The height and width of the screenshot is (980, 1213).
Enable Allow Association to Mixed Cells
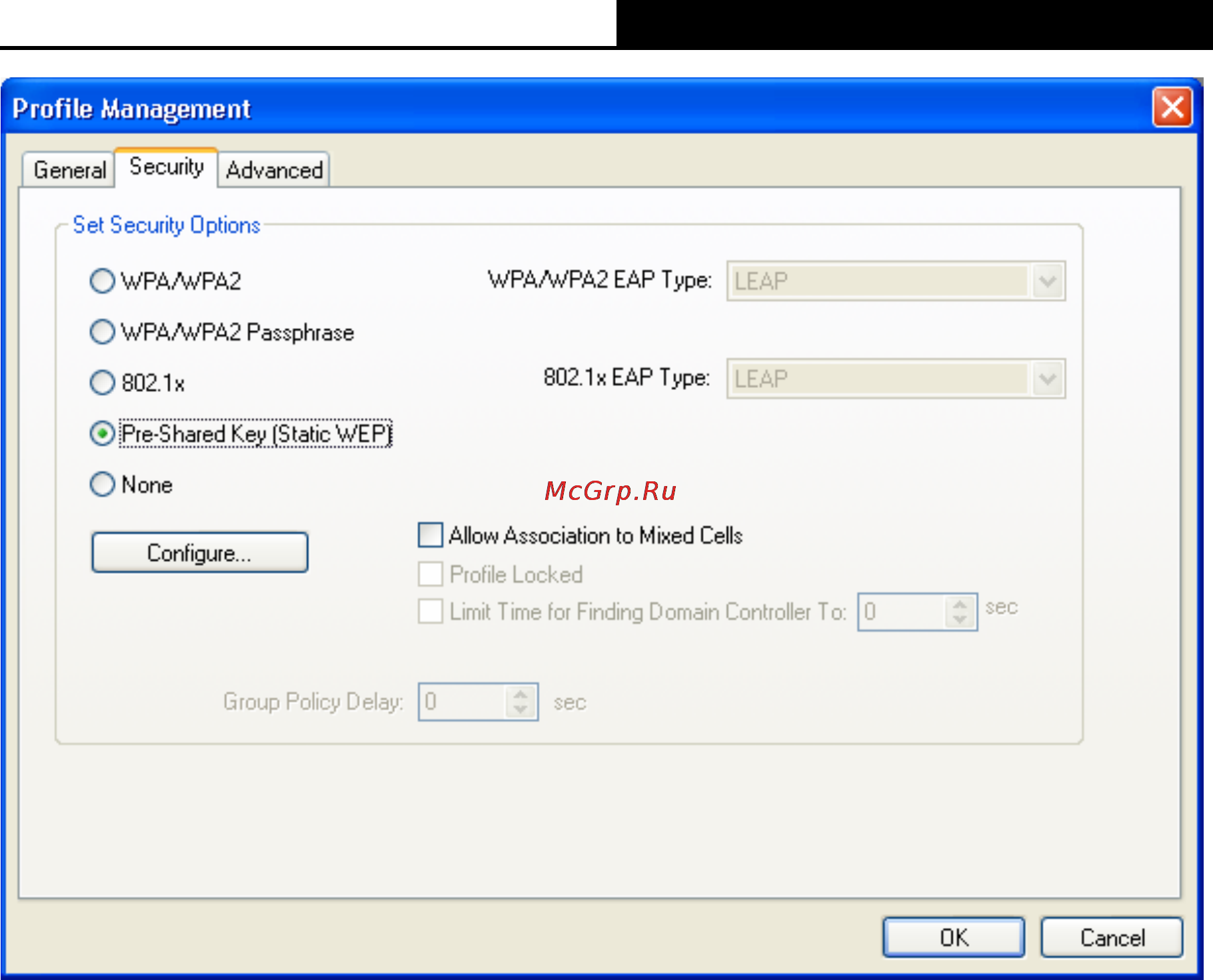coord(430,535)
